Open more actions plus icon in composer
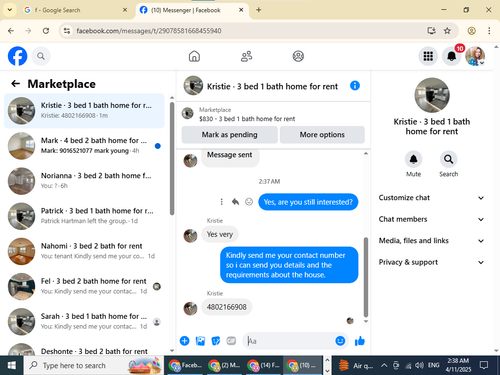Viewport: 500px width, 375px height. click(x=184, y=341)
